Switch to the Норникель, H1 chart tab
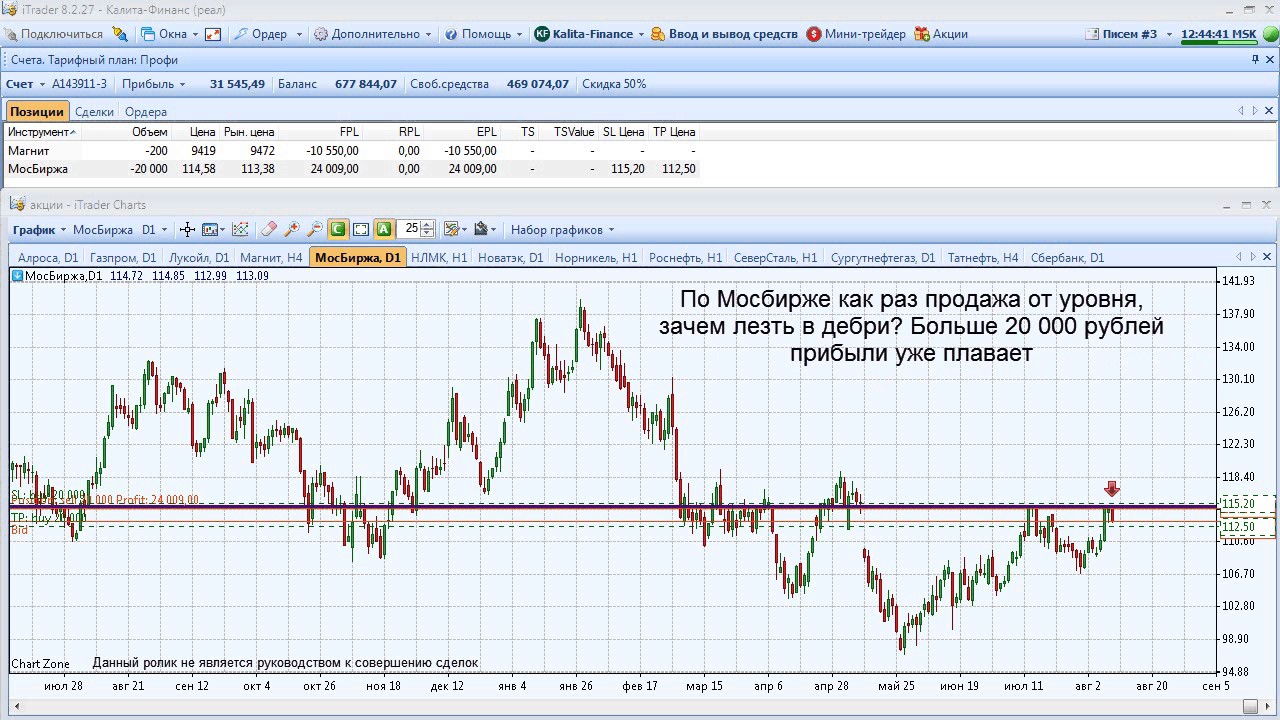 (596, 258)
